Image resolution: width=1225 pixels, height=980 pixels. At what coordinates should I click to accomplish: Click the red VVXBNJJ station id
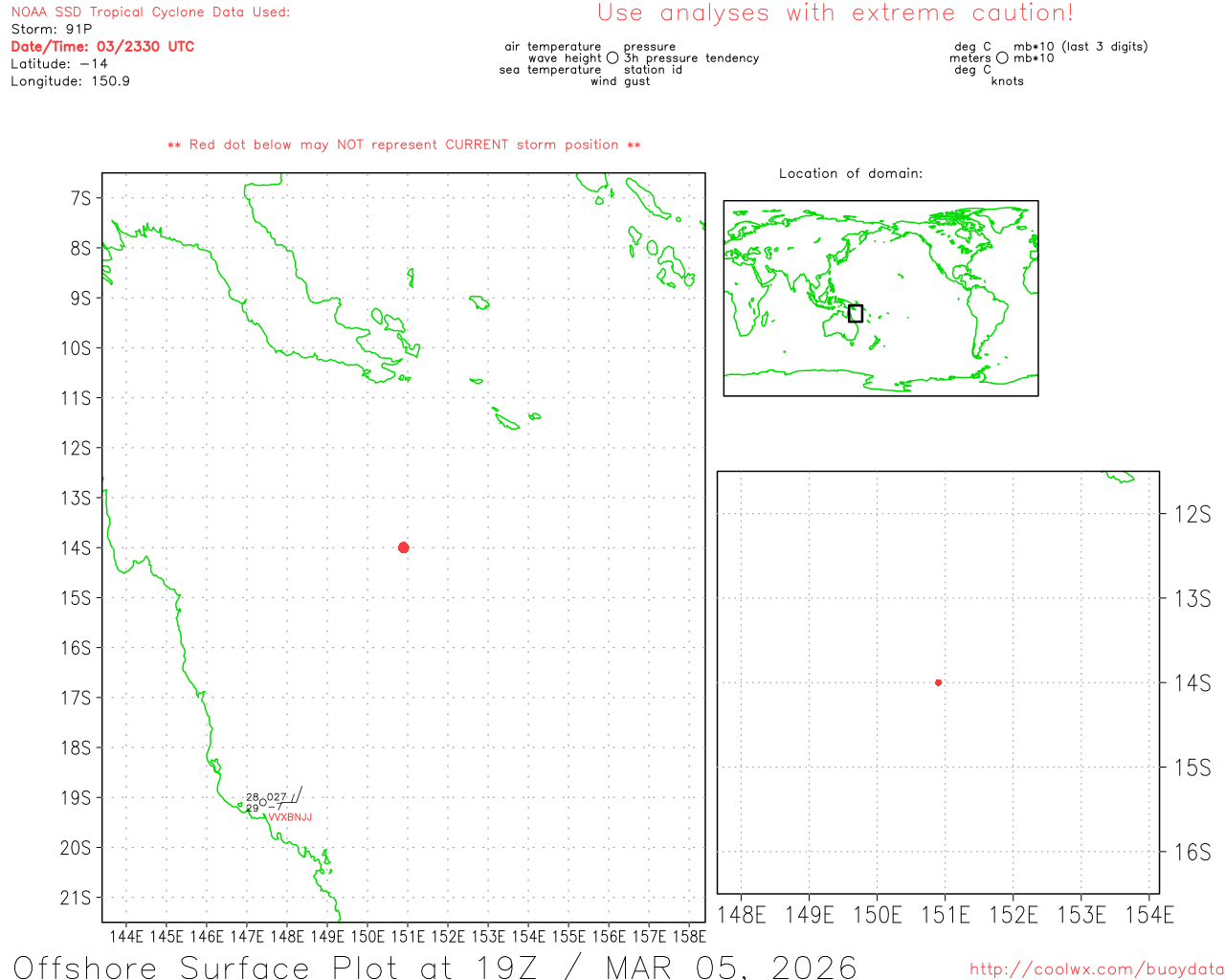tap(290, 817)
